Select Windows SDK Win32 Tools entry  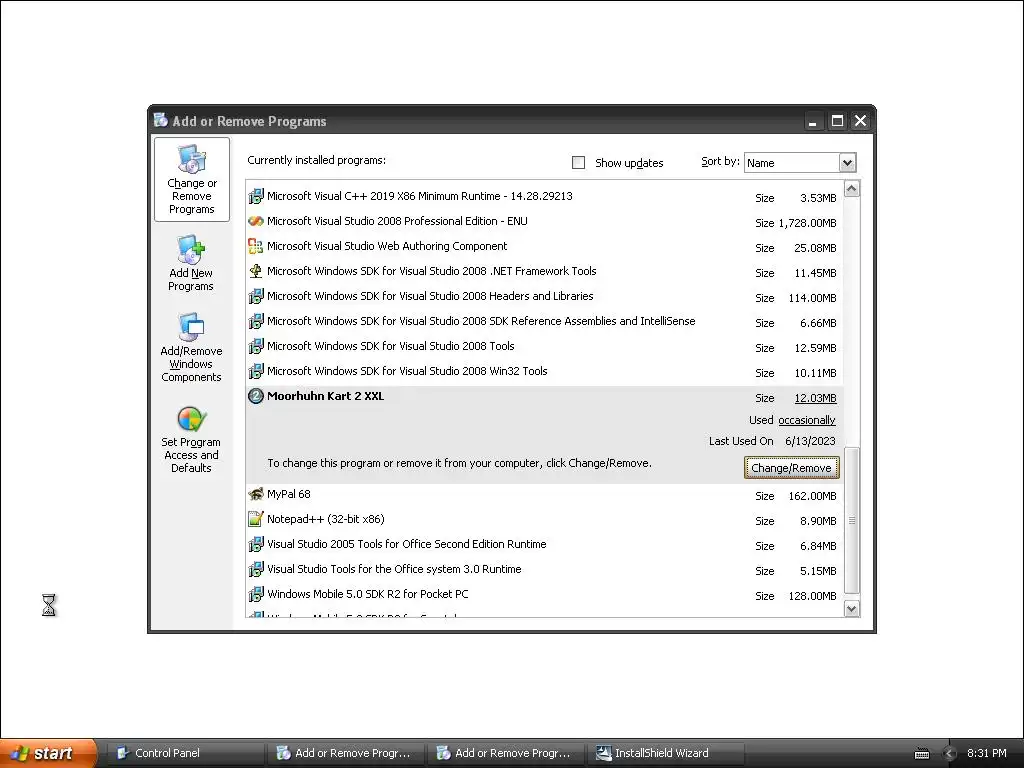[x=545, y=372]
